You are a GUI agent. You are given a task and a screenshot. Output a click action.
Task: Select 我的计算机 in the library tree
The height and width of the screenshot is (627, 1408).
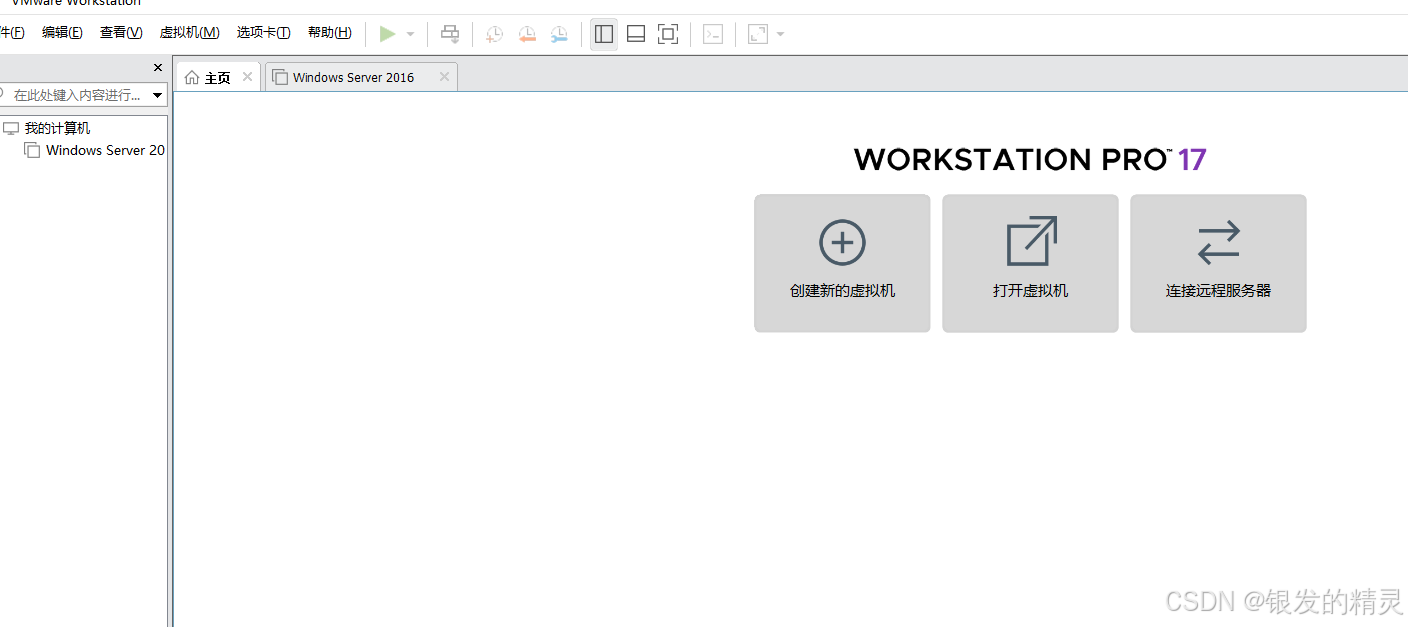tap(57, 128)
